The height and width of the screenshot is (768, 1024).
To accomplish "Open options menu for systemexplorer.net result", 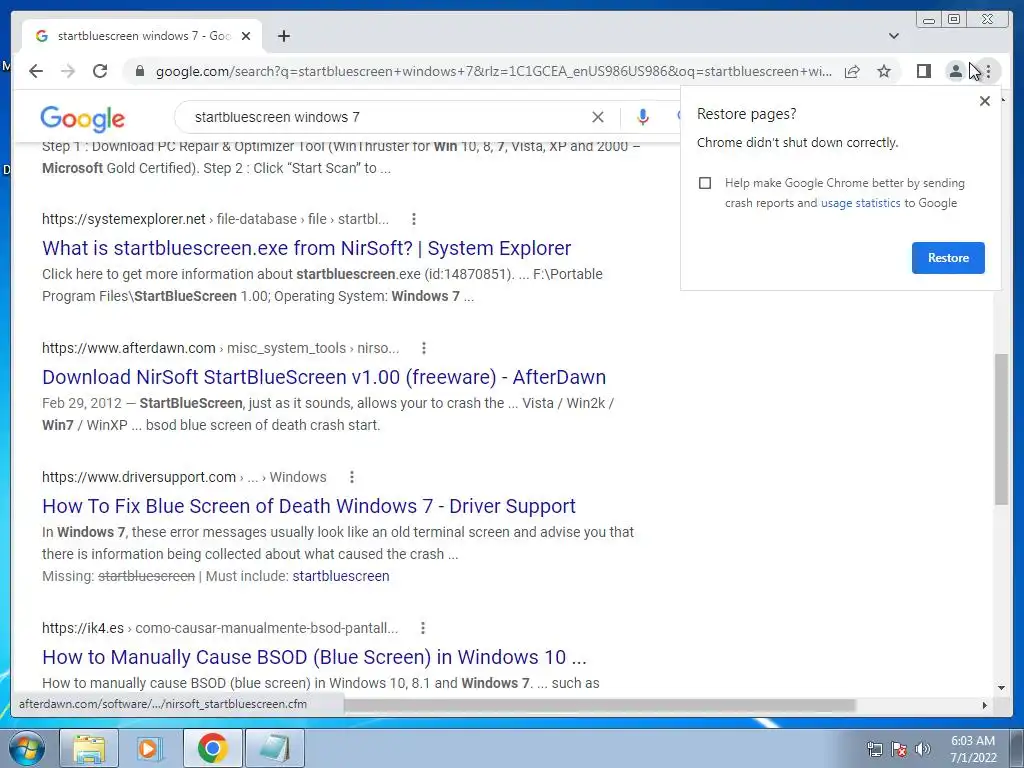I will click(413, 219).
